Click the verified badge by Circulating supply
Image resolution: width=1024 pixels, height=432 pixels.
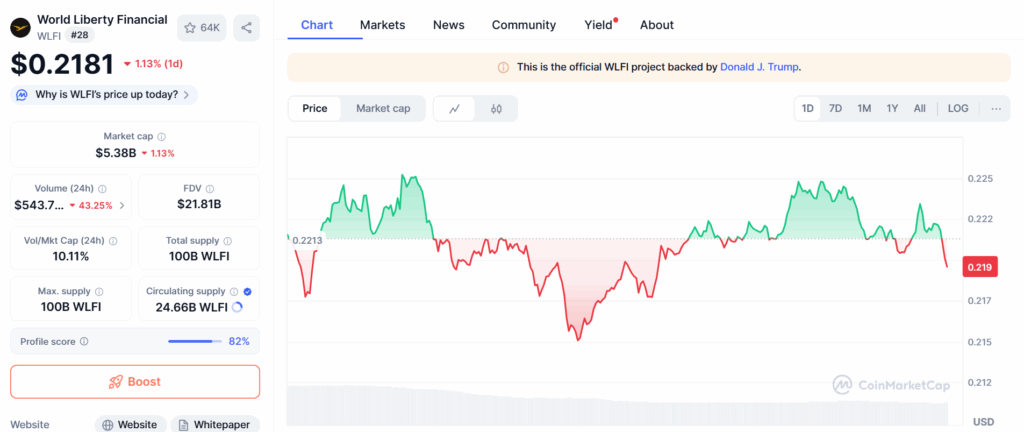pos(248,292)
